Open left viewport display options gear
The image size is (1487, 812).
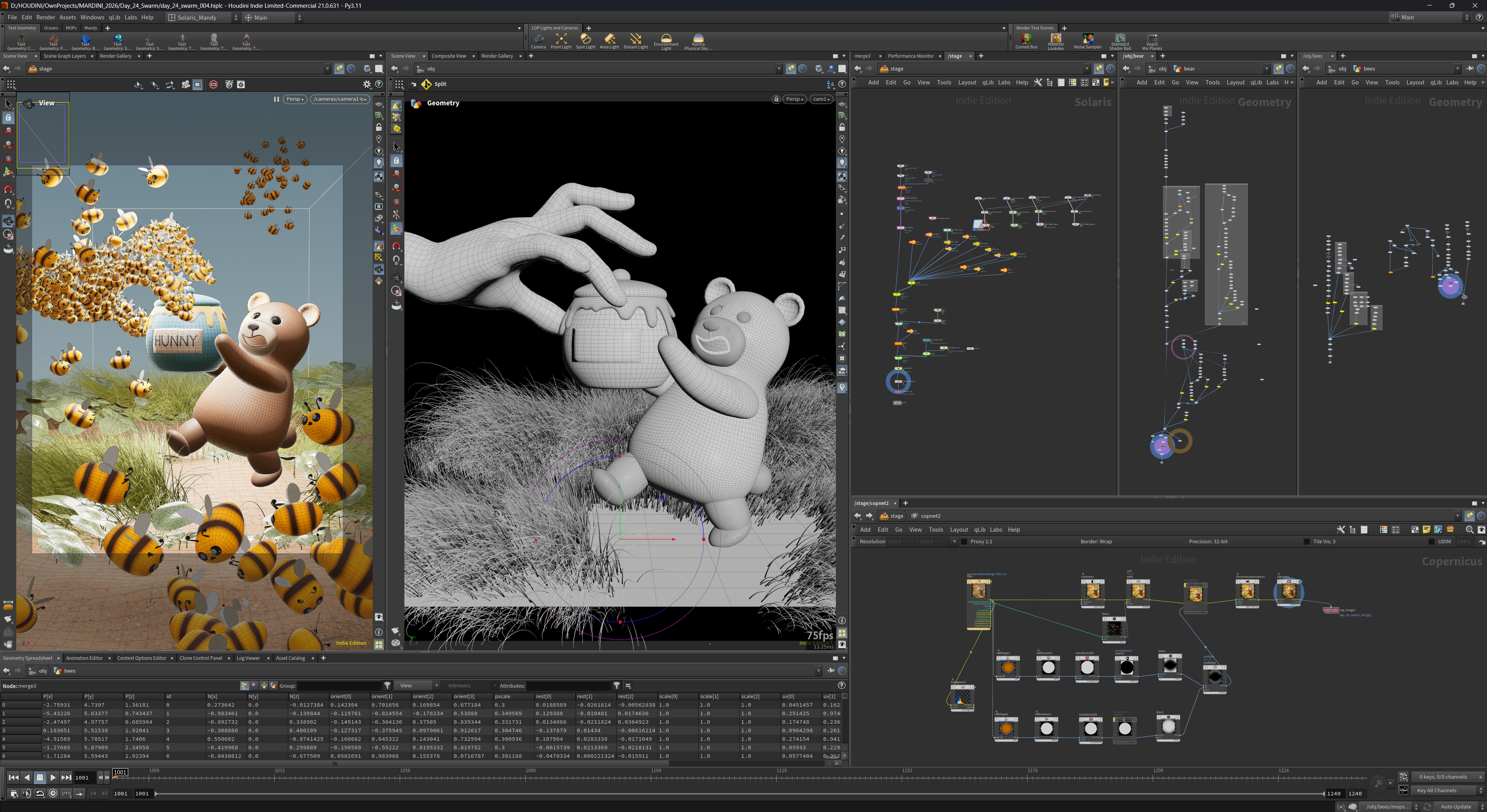point(366,84)
